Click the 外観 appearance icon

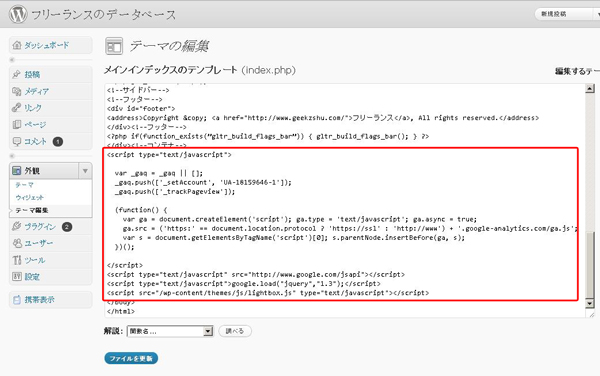[16, 171]
